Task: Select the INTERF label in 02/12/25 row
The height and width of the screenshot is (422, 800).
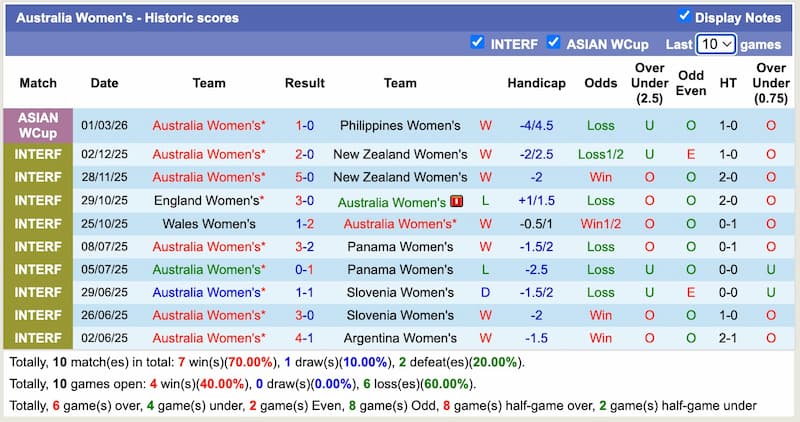Action: 38,155
